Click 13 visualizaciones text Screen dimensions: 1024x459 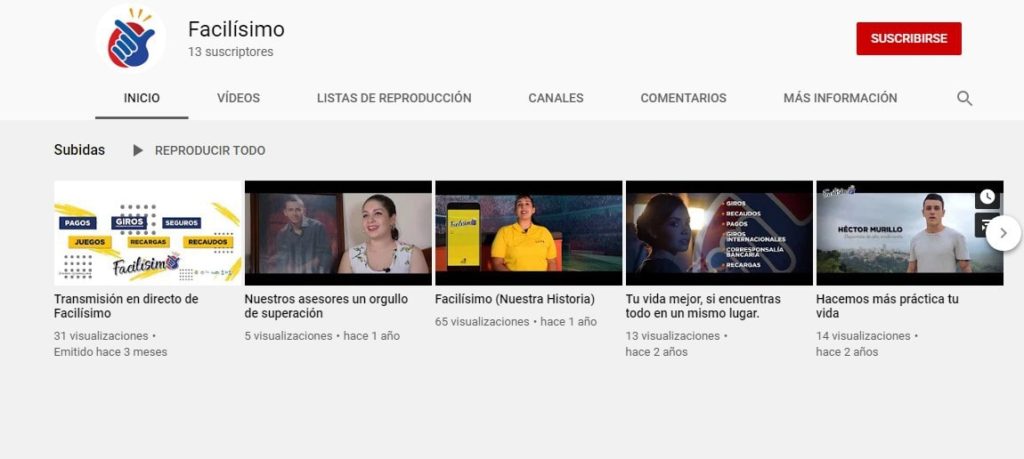(x=673, y=336)
